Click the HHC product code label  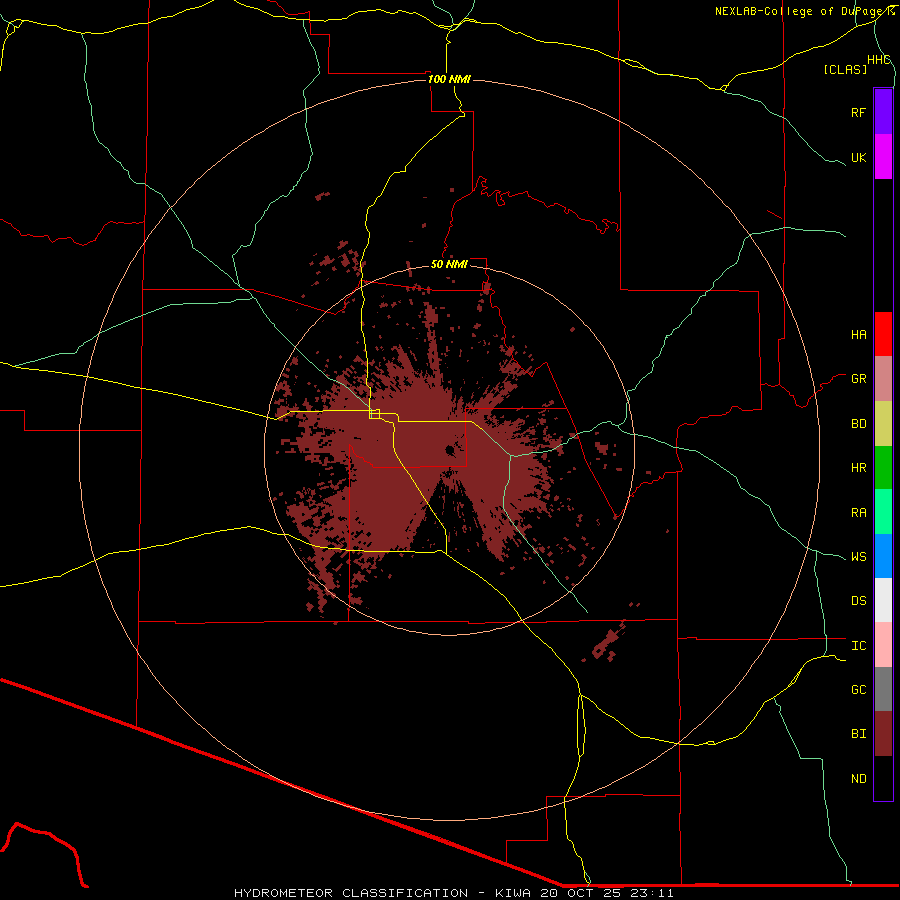coord(878,60)
